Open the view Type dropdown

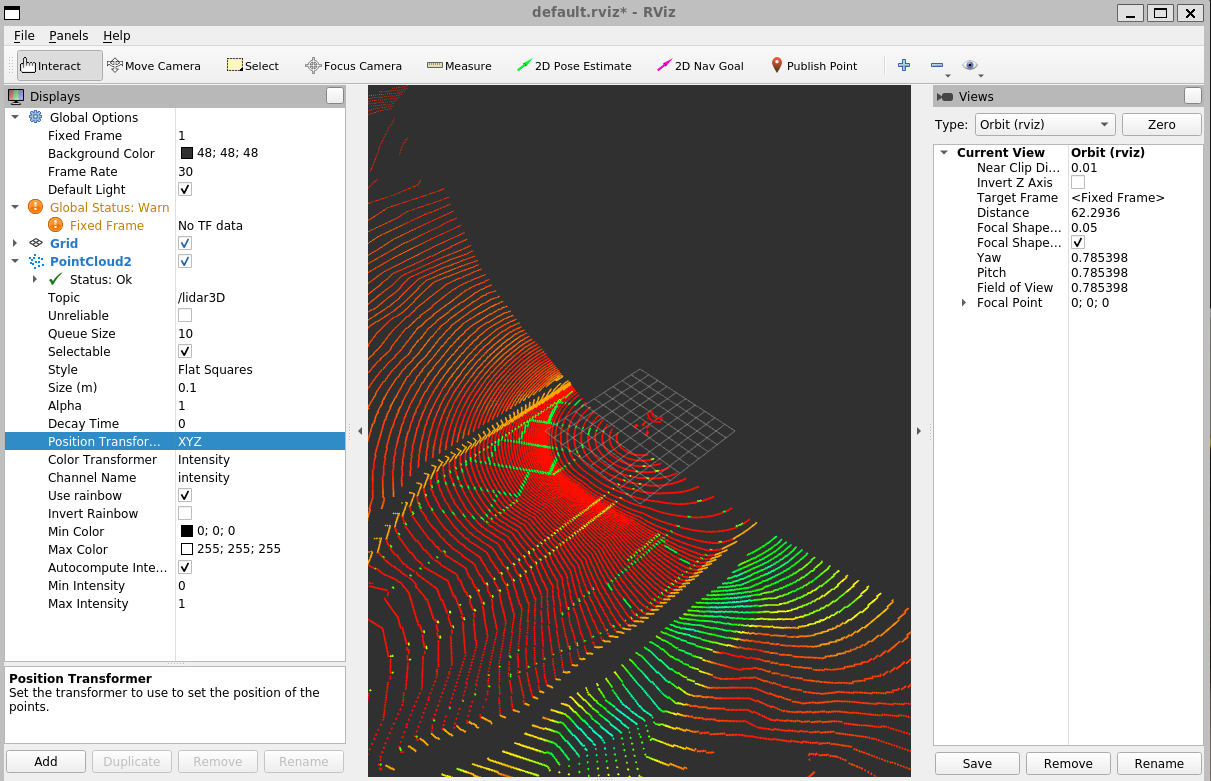[1044, 124]
